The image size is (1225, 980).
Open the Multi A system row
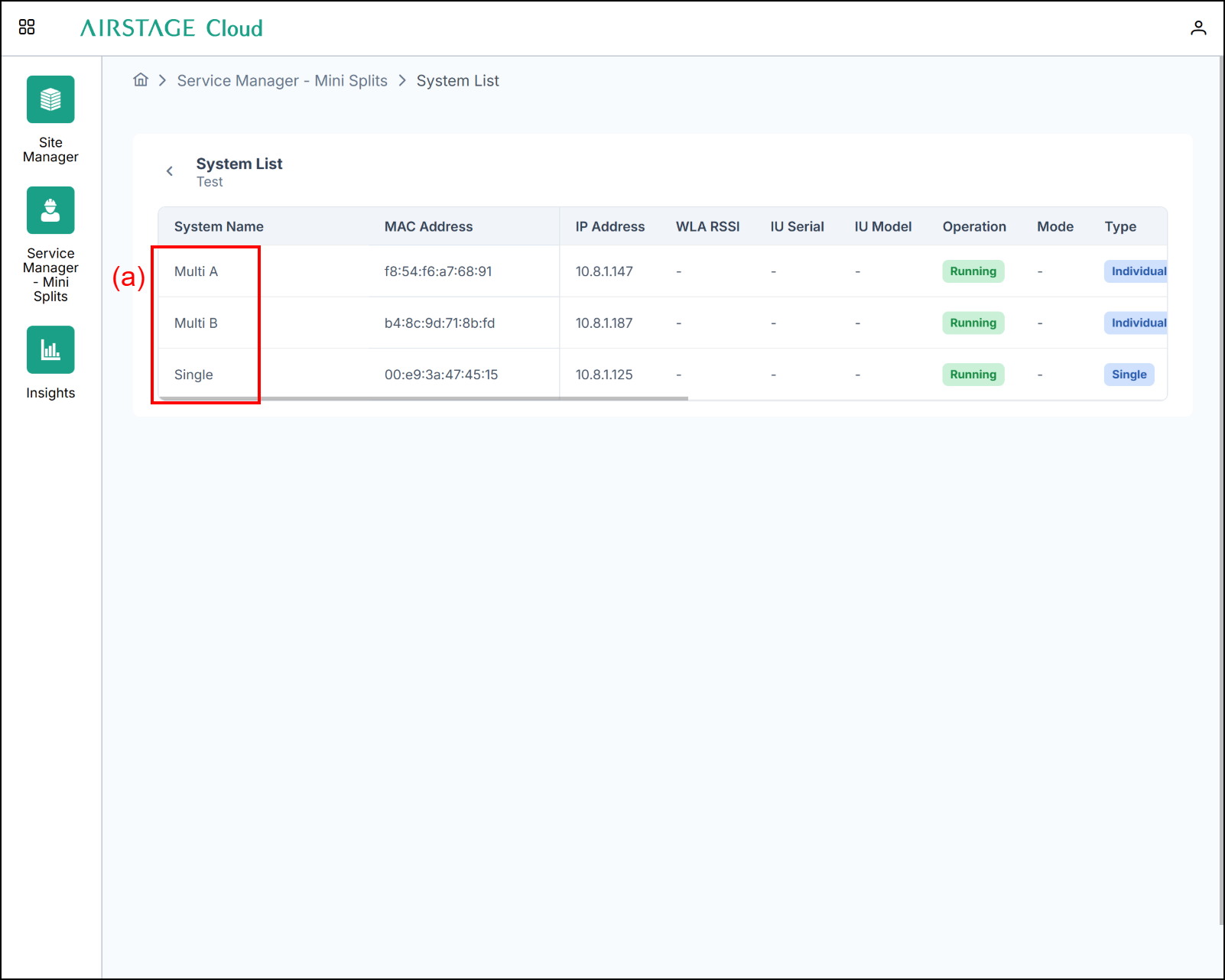662,271
